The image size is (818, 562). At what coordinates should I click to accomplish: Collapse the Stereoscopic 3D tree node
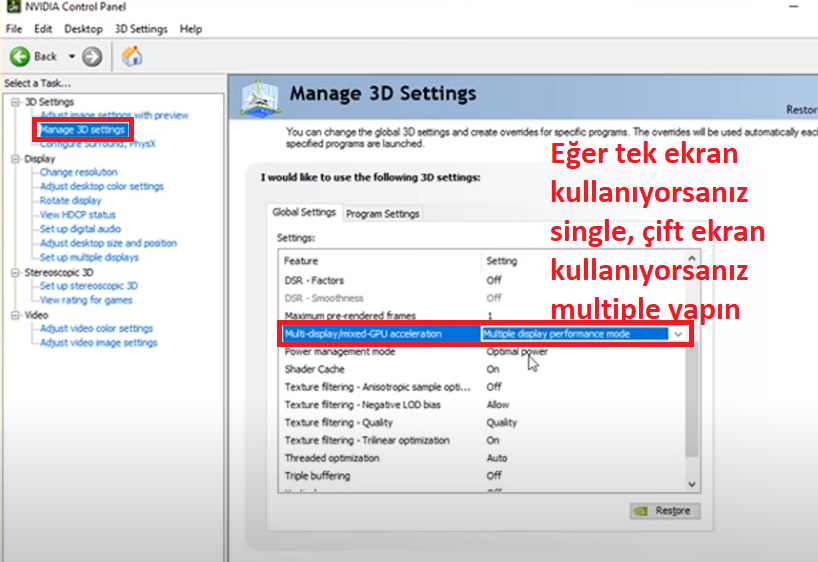point(16,272)
